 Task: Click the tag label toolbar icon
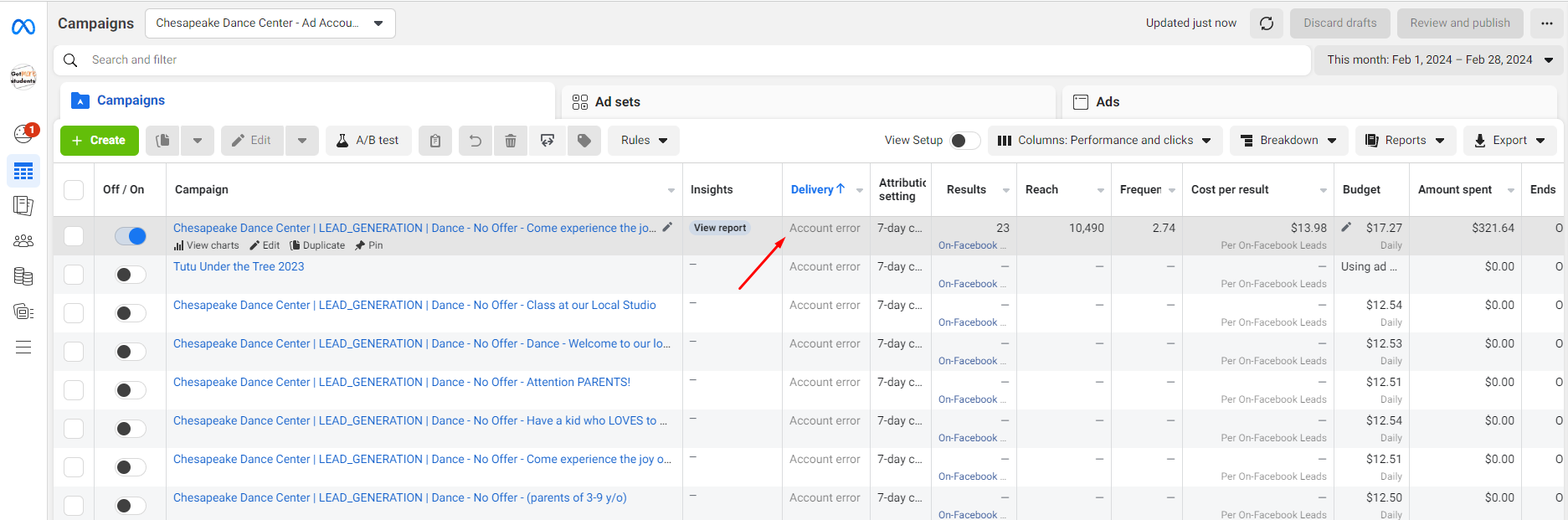(584, 141)
